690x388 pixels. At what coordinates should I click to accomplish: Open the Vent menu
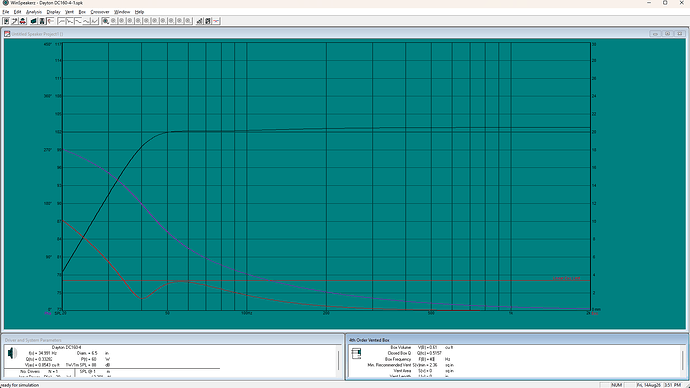point(70,12)
